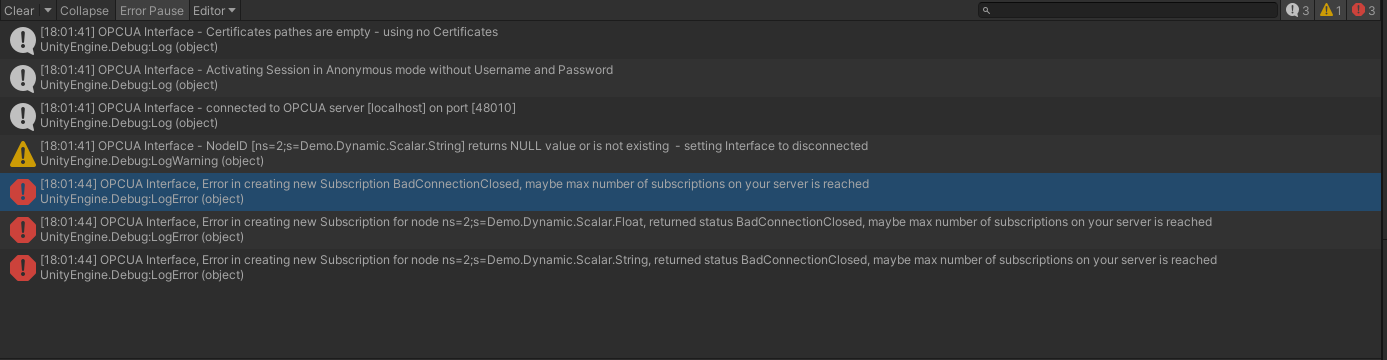This screenshot has height=360, width=1387.
Task: Select the Certificates pathes are empty log
Action: click(x=693, y=40)
